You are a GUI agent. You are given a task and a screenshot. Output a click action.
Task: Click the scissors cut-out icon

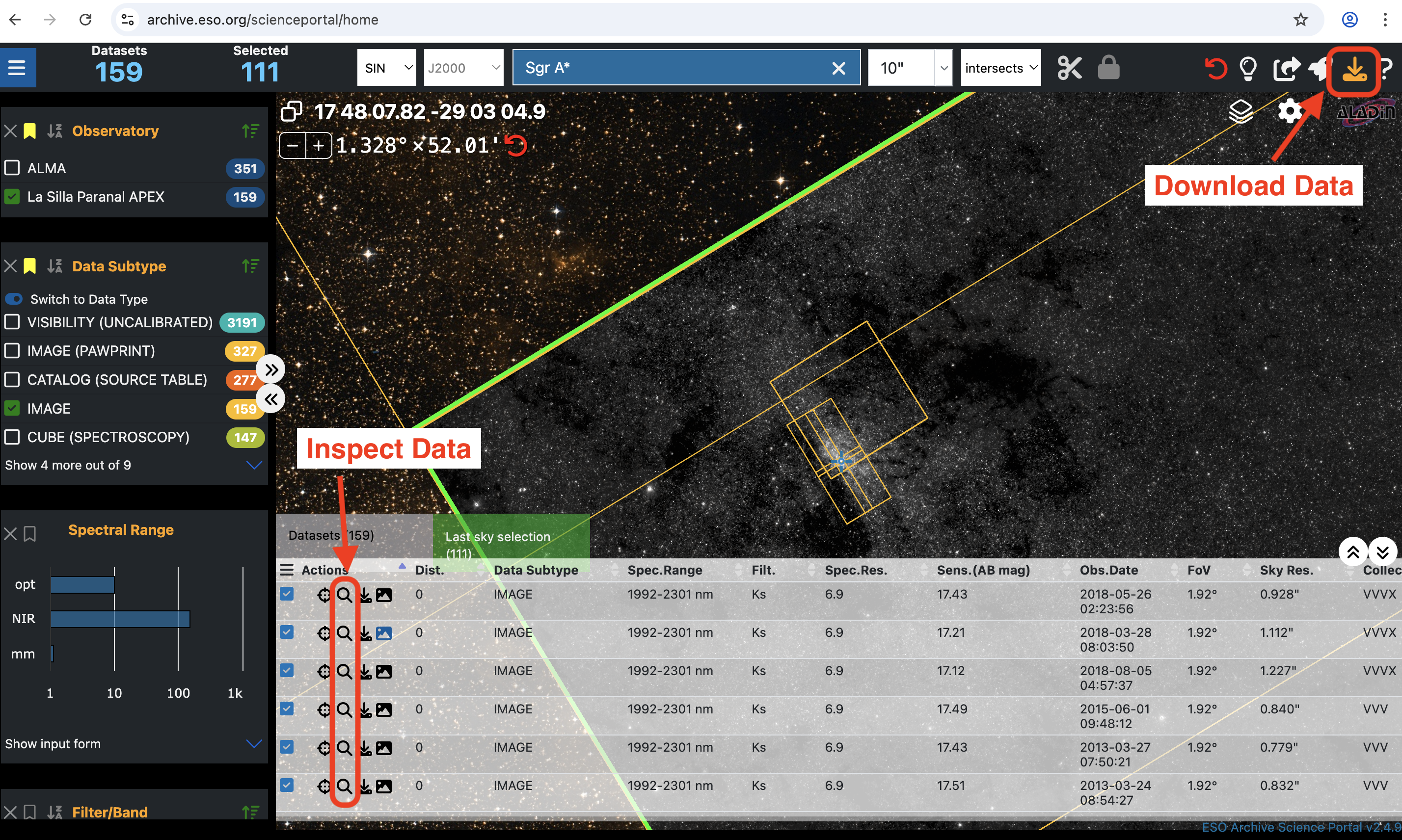pyautogui.click(x=1069, y=69)
